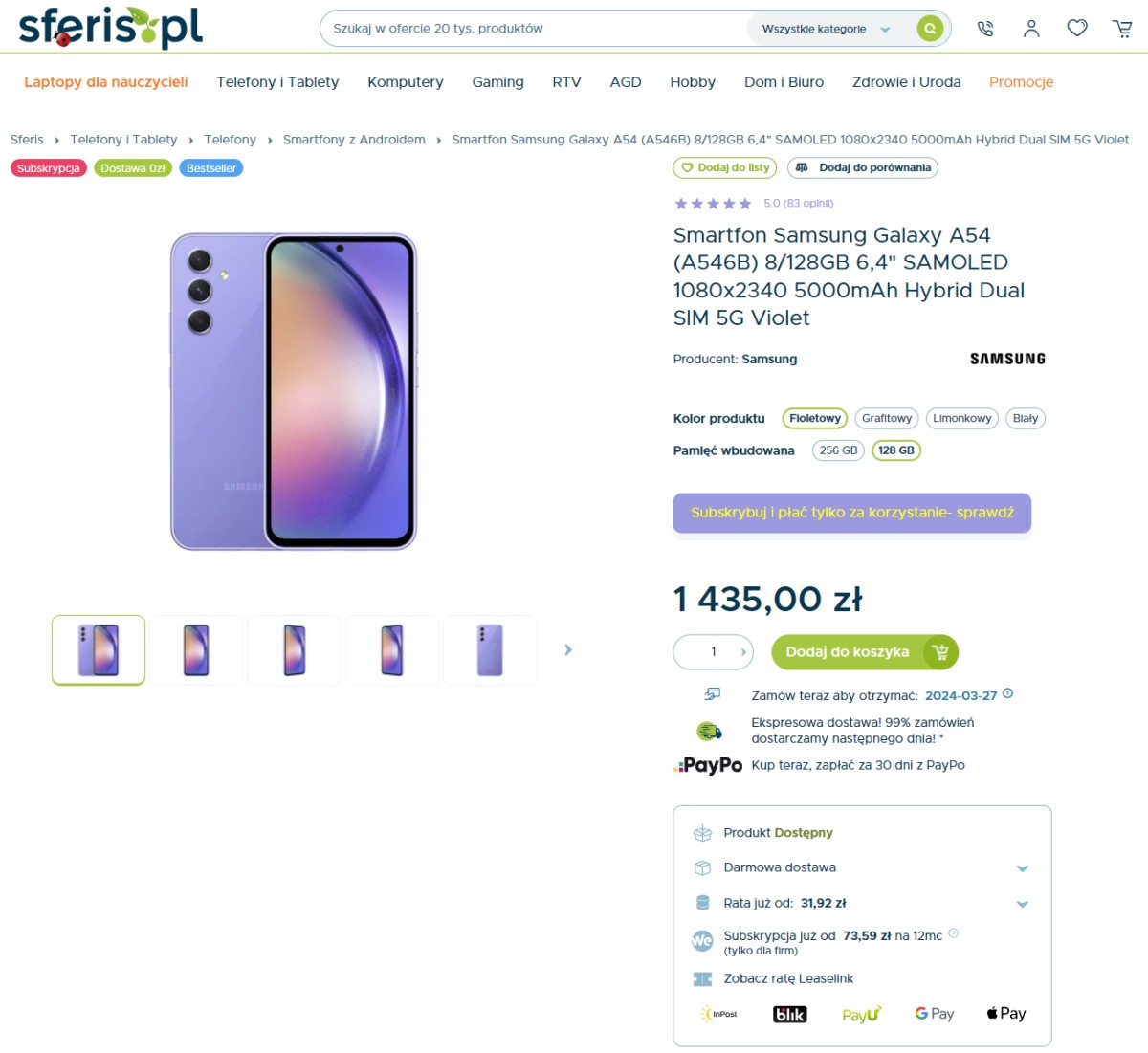Viewport: 1148px width, 1053px height.
Task: Expand the Darmowa dostawa section
Action: [x=1022, y=868]
